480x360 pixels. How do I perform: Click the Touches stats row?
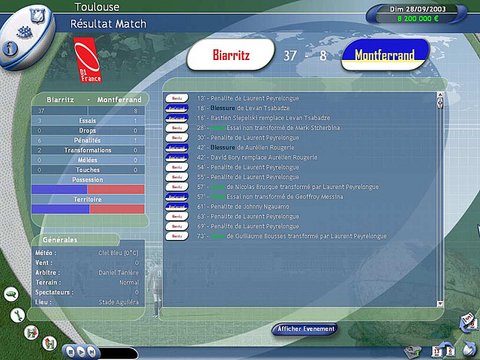click(x=88, y=170)
